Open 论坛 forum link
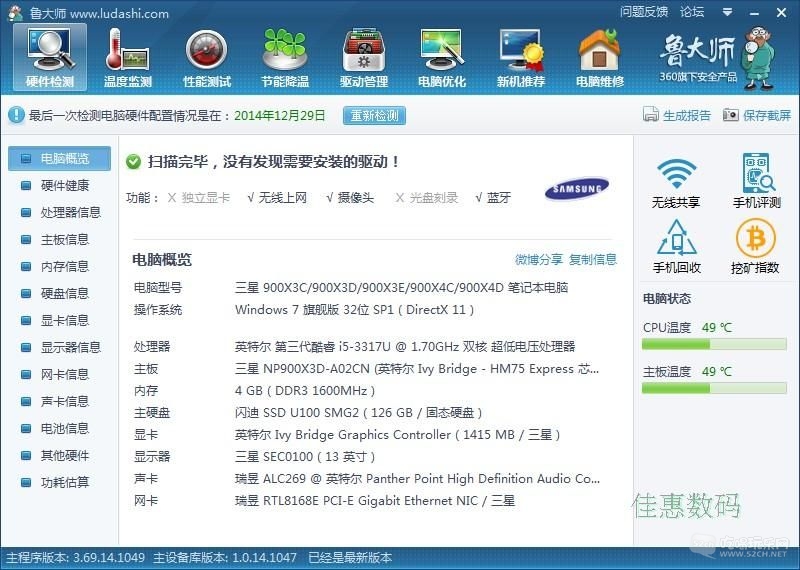Viewport: 800px width, 570px height. (692, 12)
